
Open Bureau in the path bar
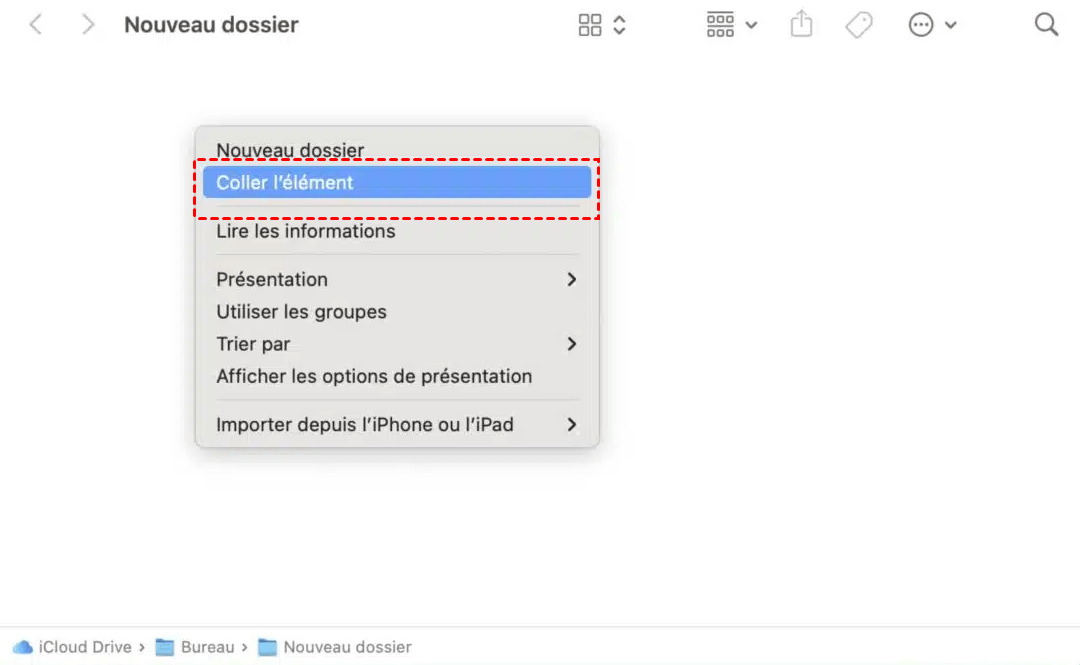click(x=207, y=647)
